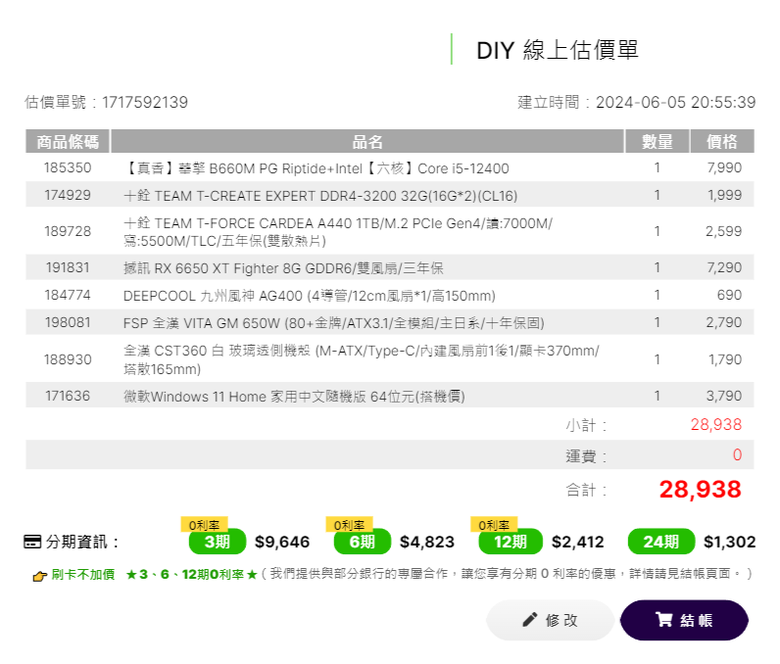Click the price 2,790

pyautogui.click(x=724, y=322)
